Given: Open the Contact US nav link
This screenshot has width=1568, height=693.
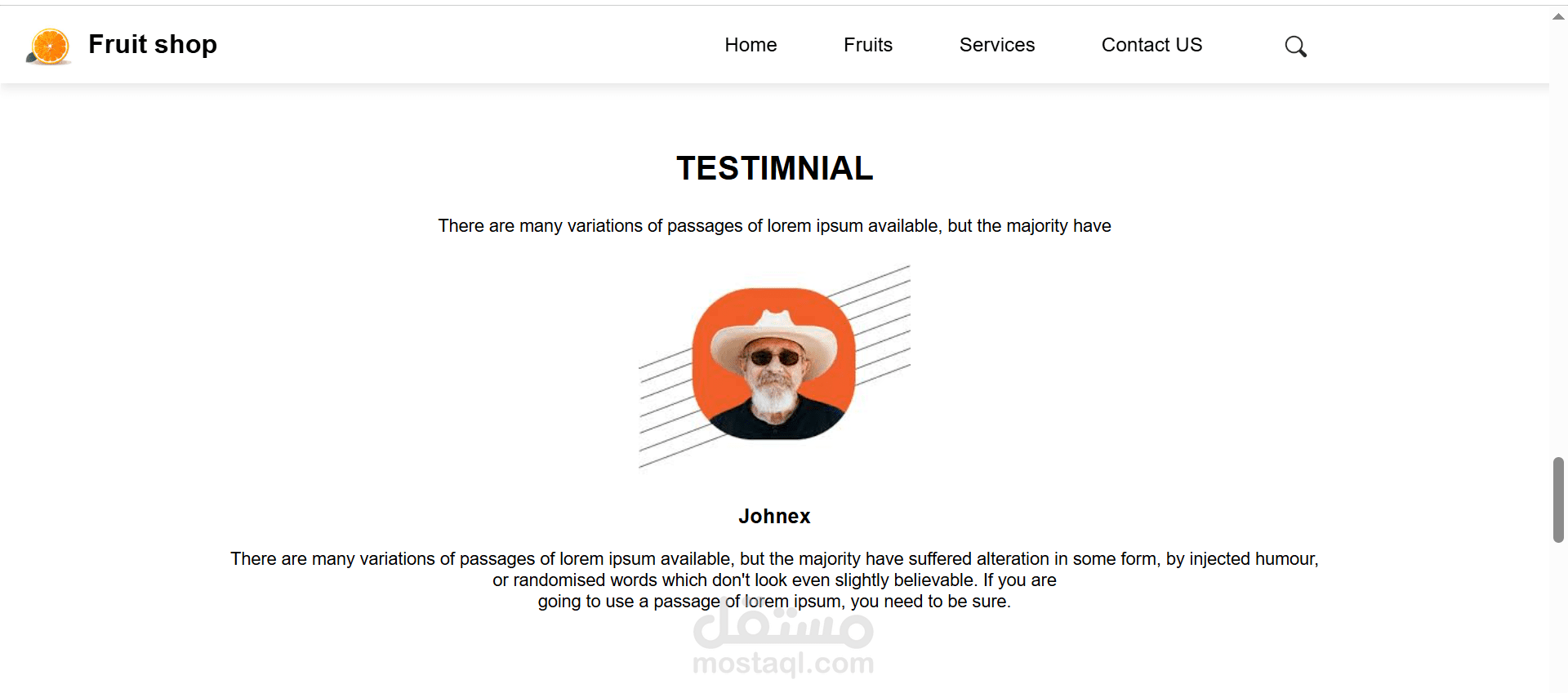Looking at the screenshot, I should click(x=1151, y=45).
